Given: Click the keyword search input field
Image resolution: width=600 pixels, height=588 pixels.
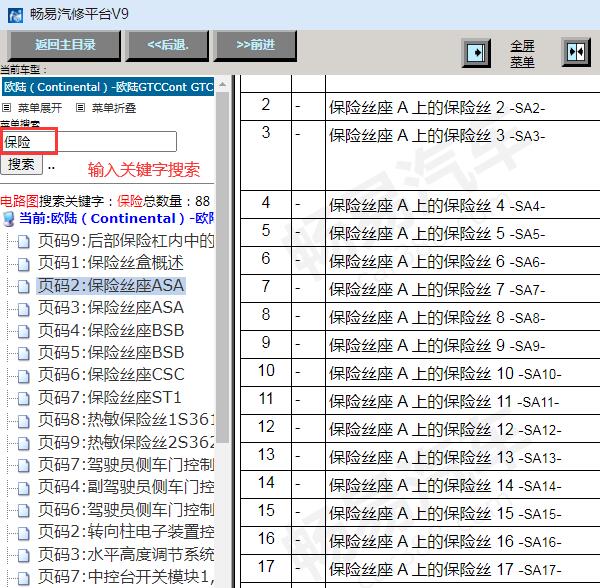Looking at the screenshot, I should tap(89, 142).
